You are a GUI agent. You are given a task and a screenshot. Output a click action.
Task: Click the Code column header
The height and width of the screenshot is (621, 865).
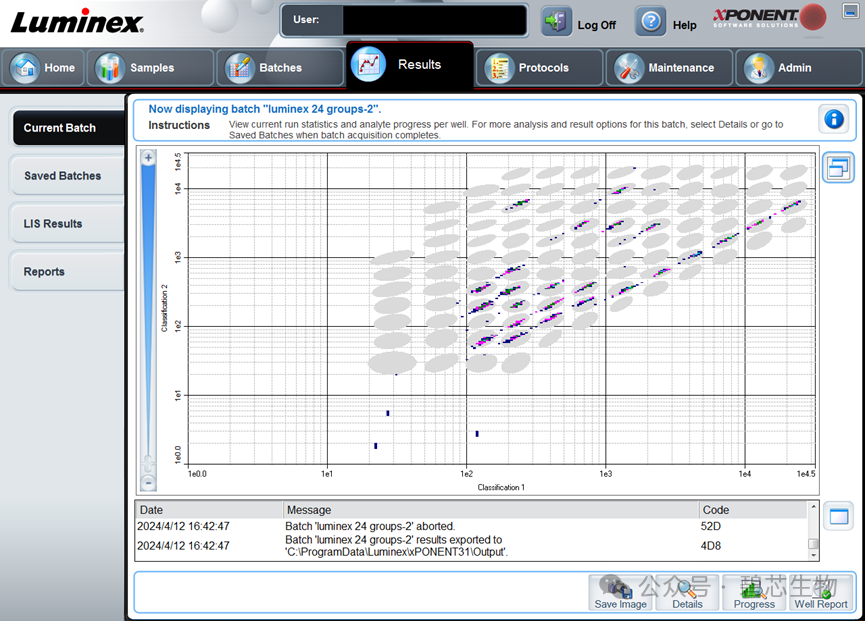(752, 510)
